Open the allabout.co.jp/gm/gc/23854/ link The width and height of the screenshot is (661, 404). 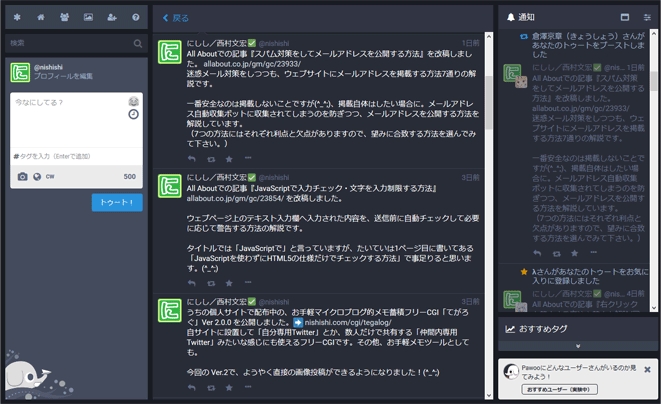pyautogui.click(x=235, y=199)
